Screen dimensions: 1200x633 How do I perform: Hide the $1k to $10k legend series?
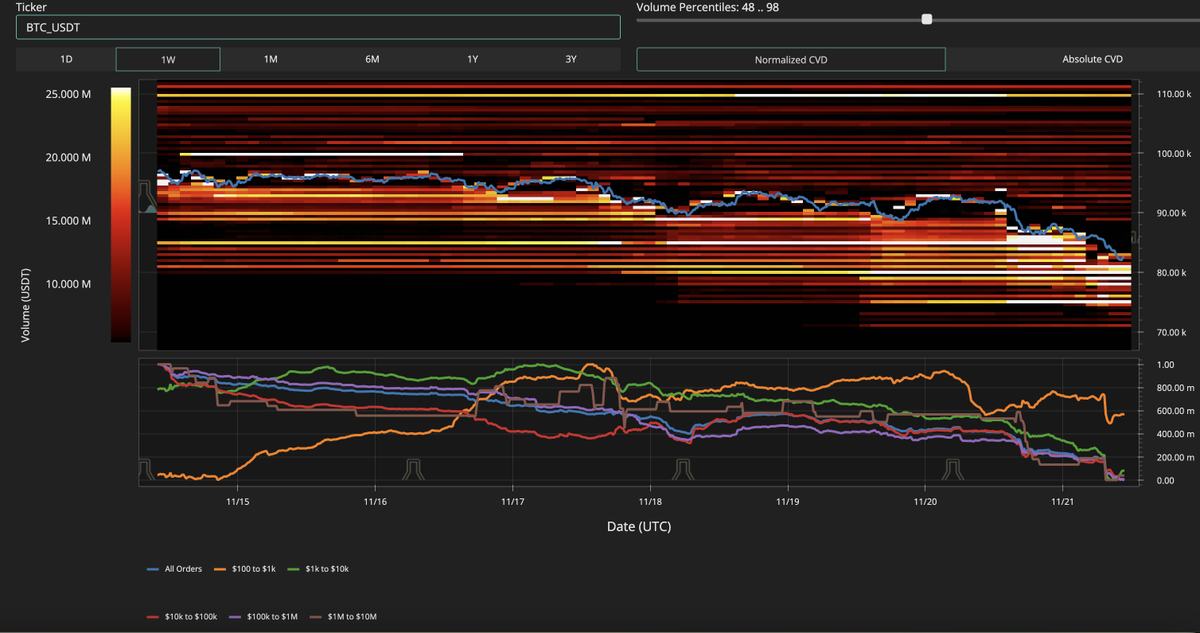[326, 569]
